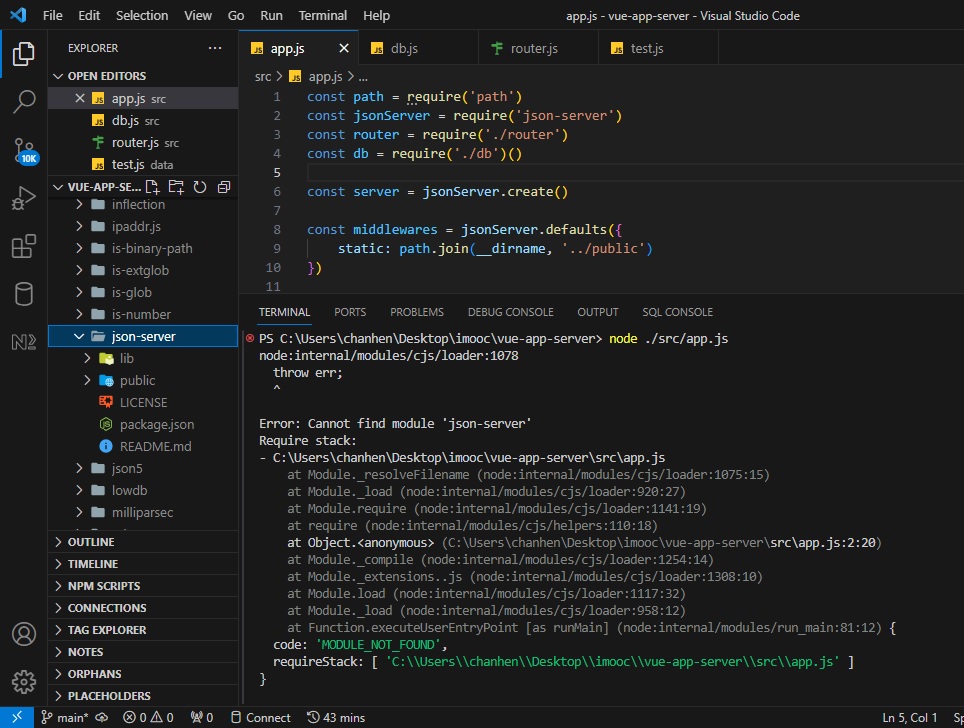964x728 pixels.
Task: Collapse the OPEN EDITORS section
Action: point(106,76)
